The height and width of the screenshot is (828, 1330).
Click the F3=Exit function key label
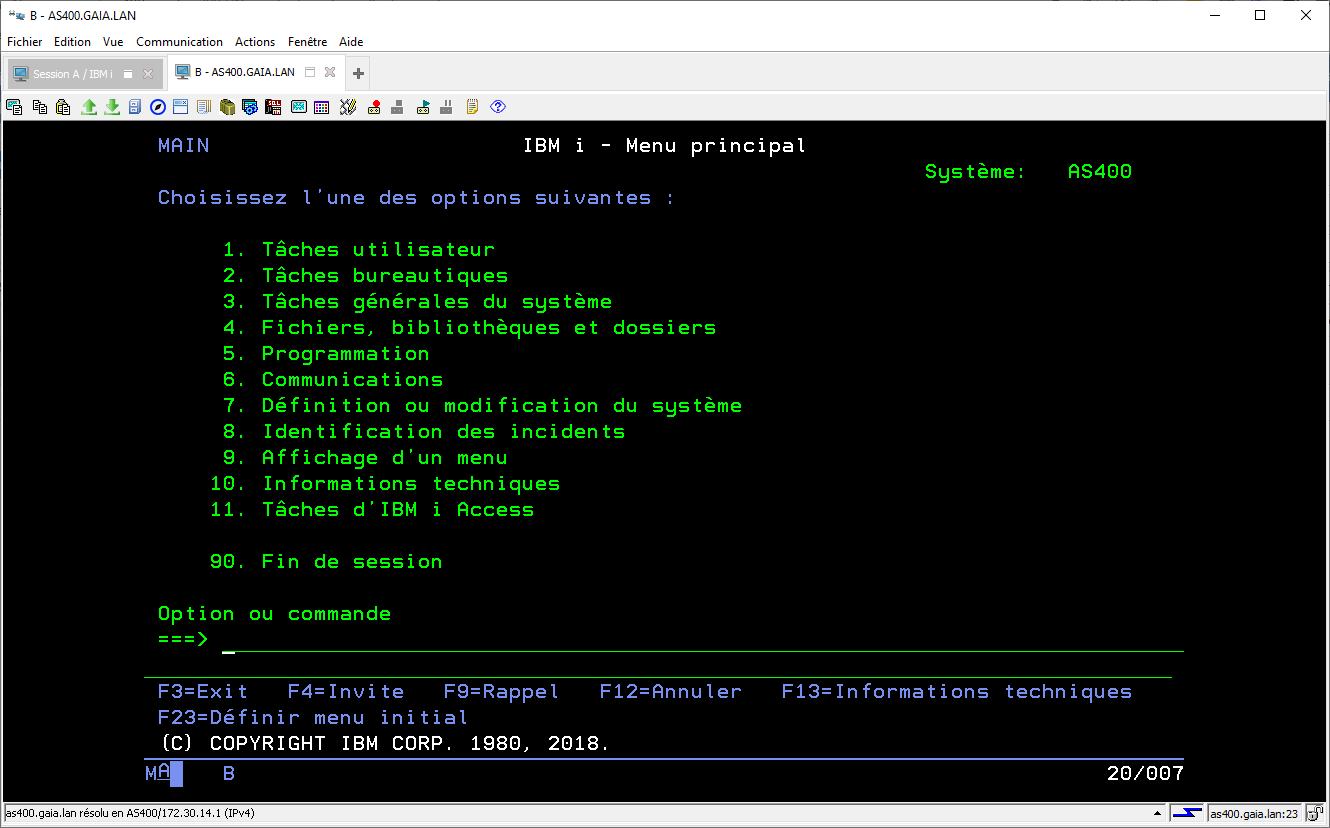203,692
